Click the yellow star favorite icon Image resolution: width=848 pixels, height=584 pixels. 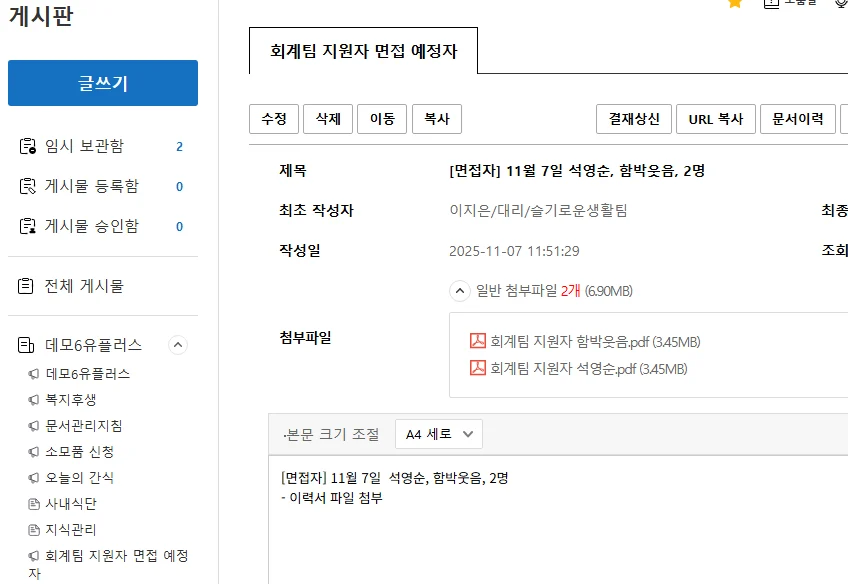click(x=735, y=3)
